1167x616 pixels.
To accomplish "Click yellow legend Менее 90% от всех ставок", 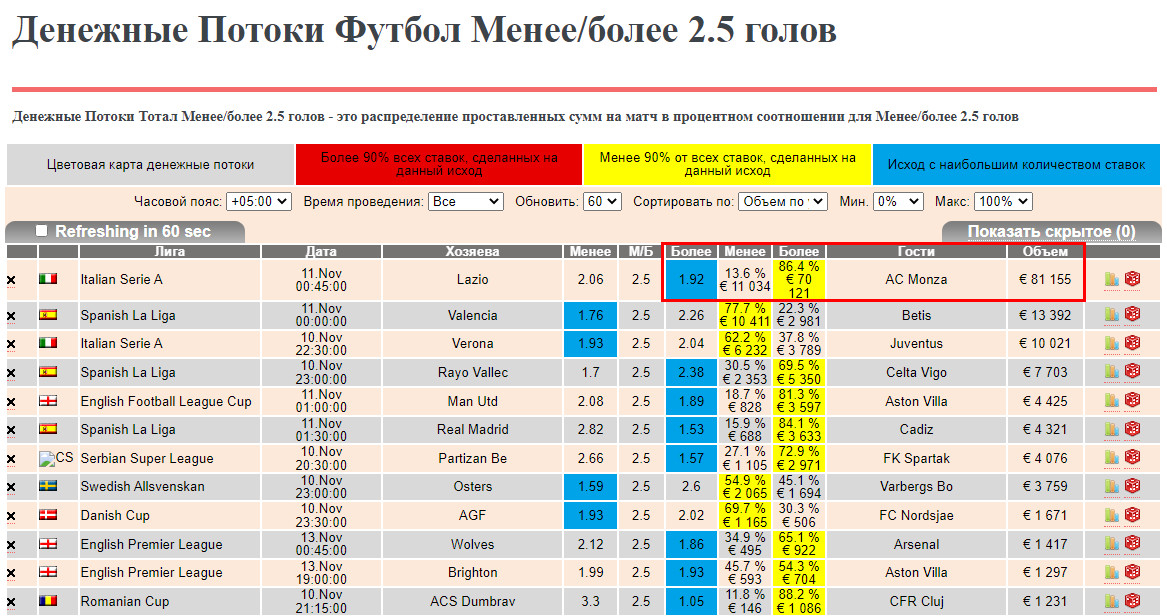I will click(x=727, y=164).
